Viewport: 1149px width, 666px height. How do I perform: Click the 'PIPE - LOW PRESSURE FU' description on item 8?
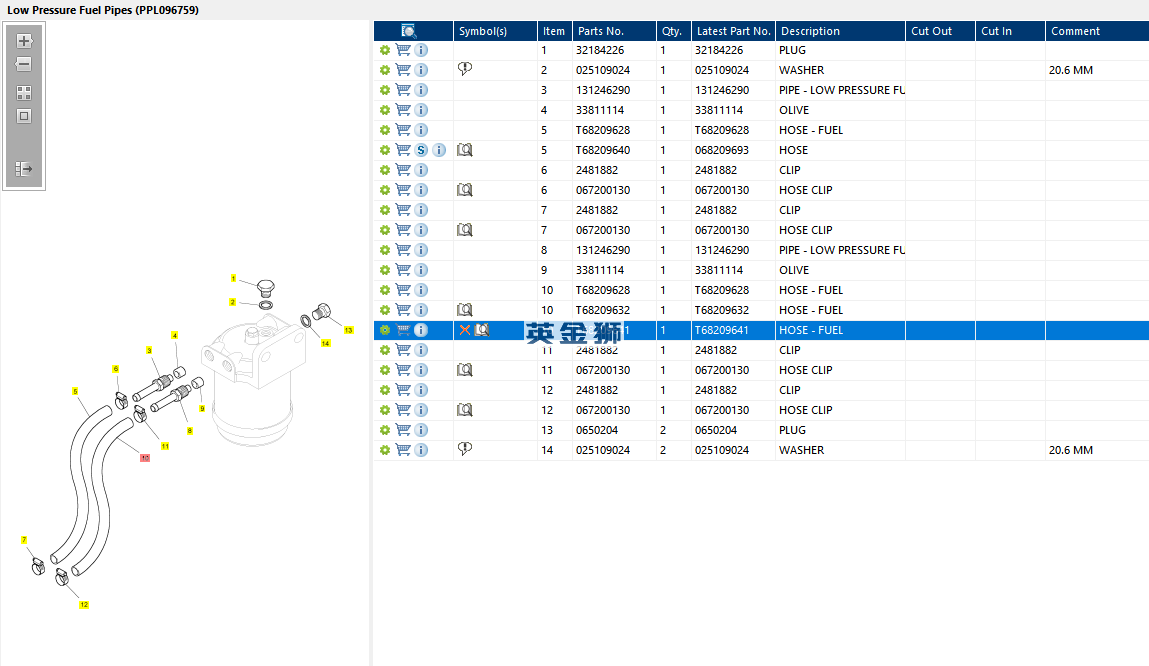pos(842,250)
